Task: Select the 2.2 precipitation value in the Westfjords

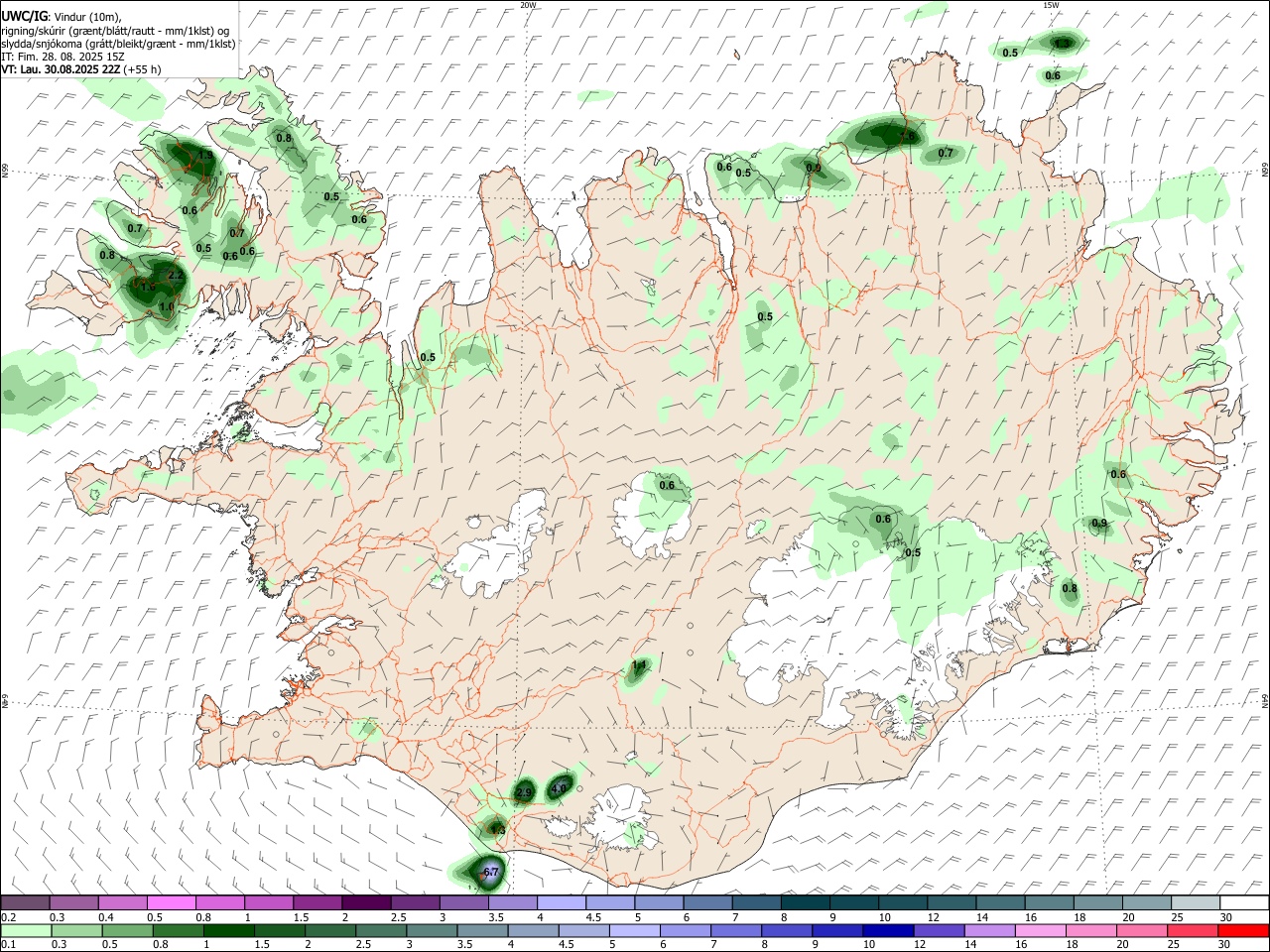Action: pyautogui.click(x=174, y=275)
